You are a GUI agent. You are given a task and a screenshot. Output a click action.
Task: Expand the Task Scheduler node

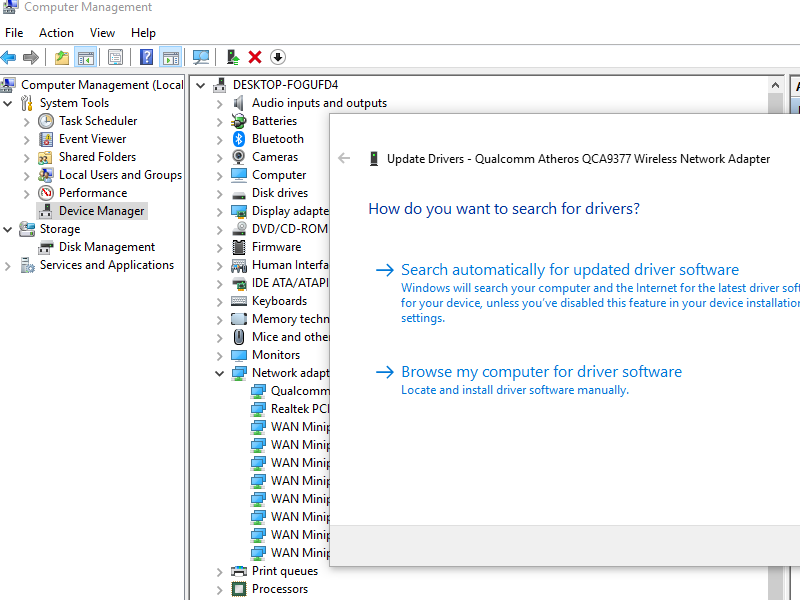[x=27, y=122]
